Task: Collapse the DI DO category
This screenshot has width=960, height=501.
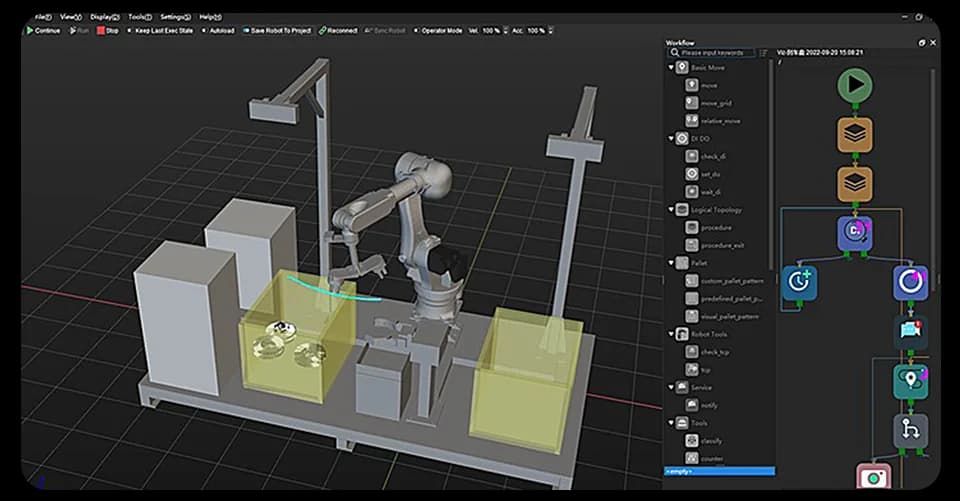Action: [671, 138]
